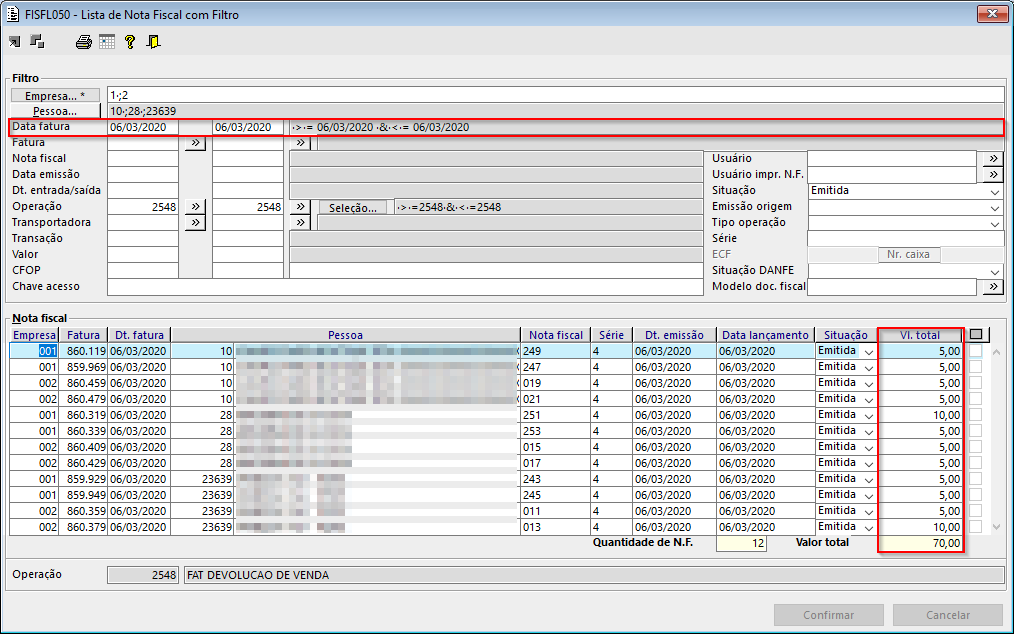Open the calendar grid toolbar icon

click(107, 42)
